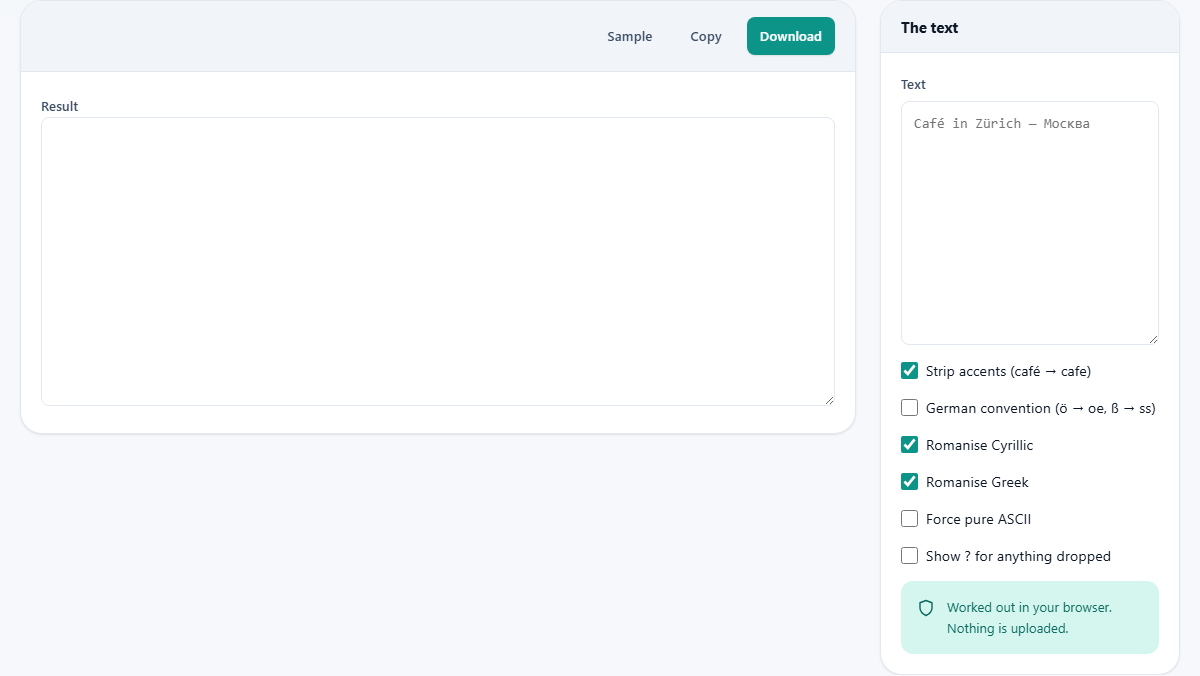Click the "Result" label
The height and width of the screenshot is (676, 1200).
pyautogui.click(x=59, y=106)
